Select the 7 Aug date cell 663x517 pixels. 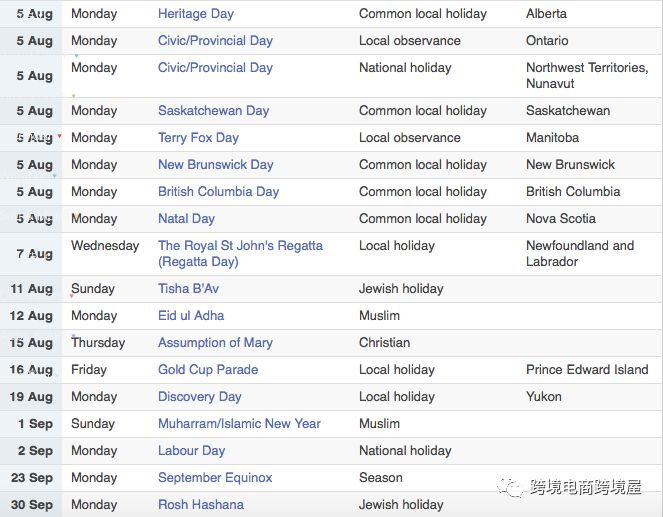pos(31,254)
